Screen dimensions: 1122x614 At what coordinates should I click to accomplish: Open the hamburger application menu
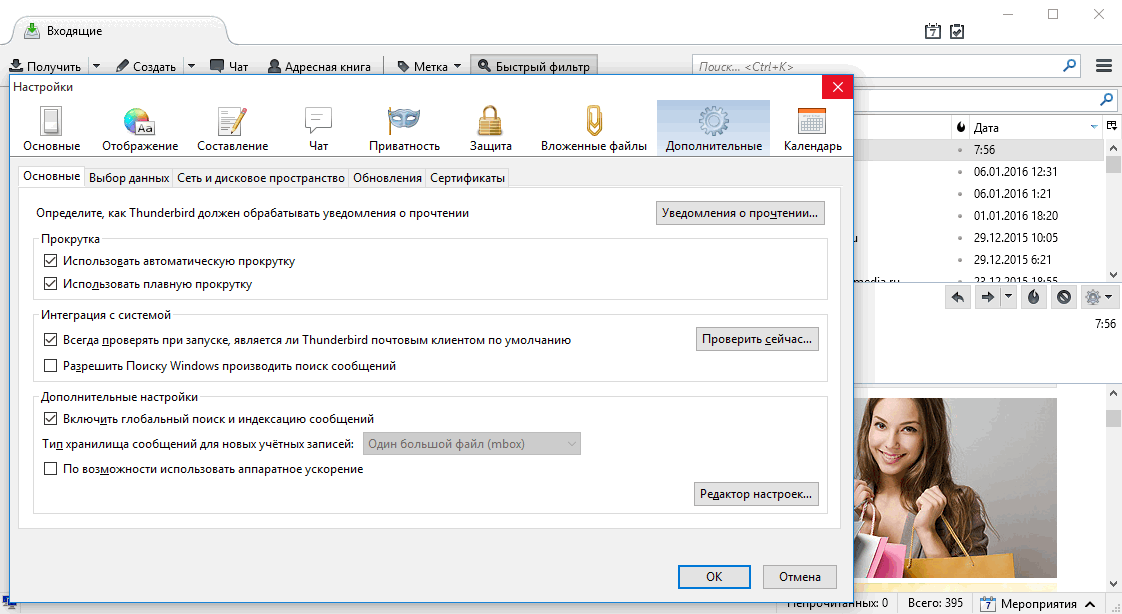coord(1103,66)
